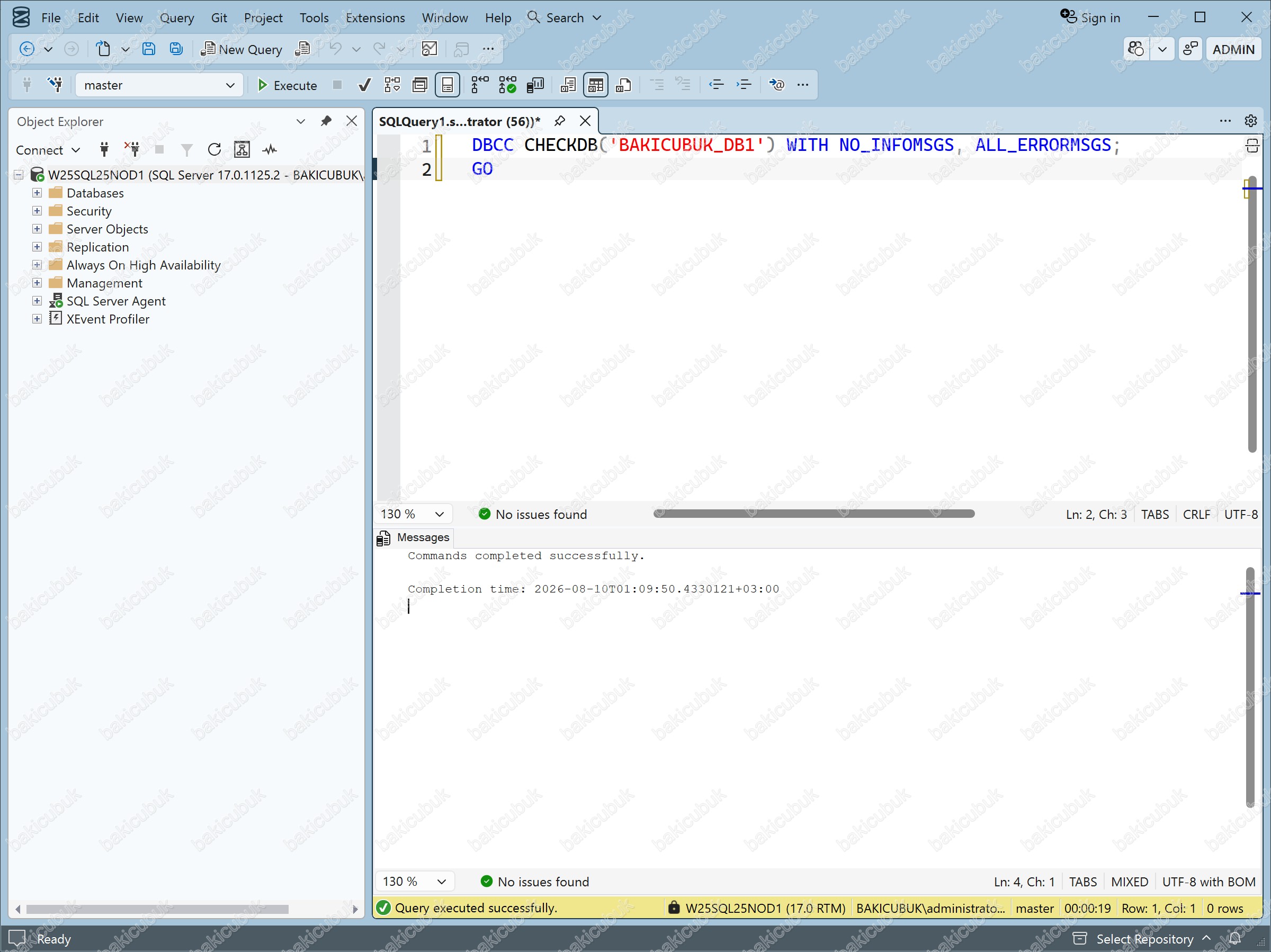This screenshot has width=1271, height=952.
Task: Click Comment out selected lines icon
Action: (x=657, y=85)
